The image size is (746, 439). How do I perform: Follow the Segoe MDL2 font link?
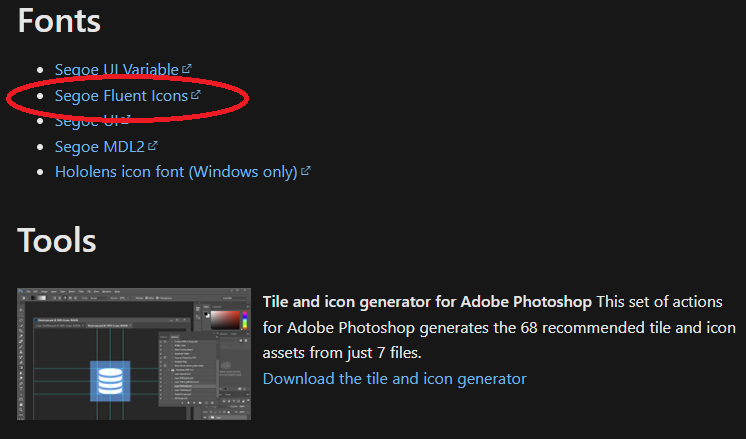point(99,146)
